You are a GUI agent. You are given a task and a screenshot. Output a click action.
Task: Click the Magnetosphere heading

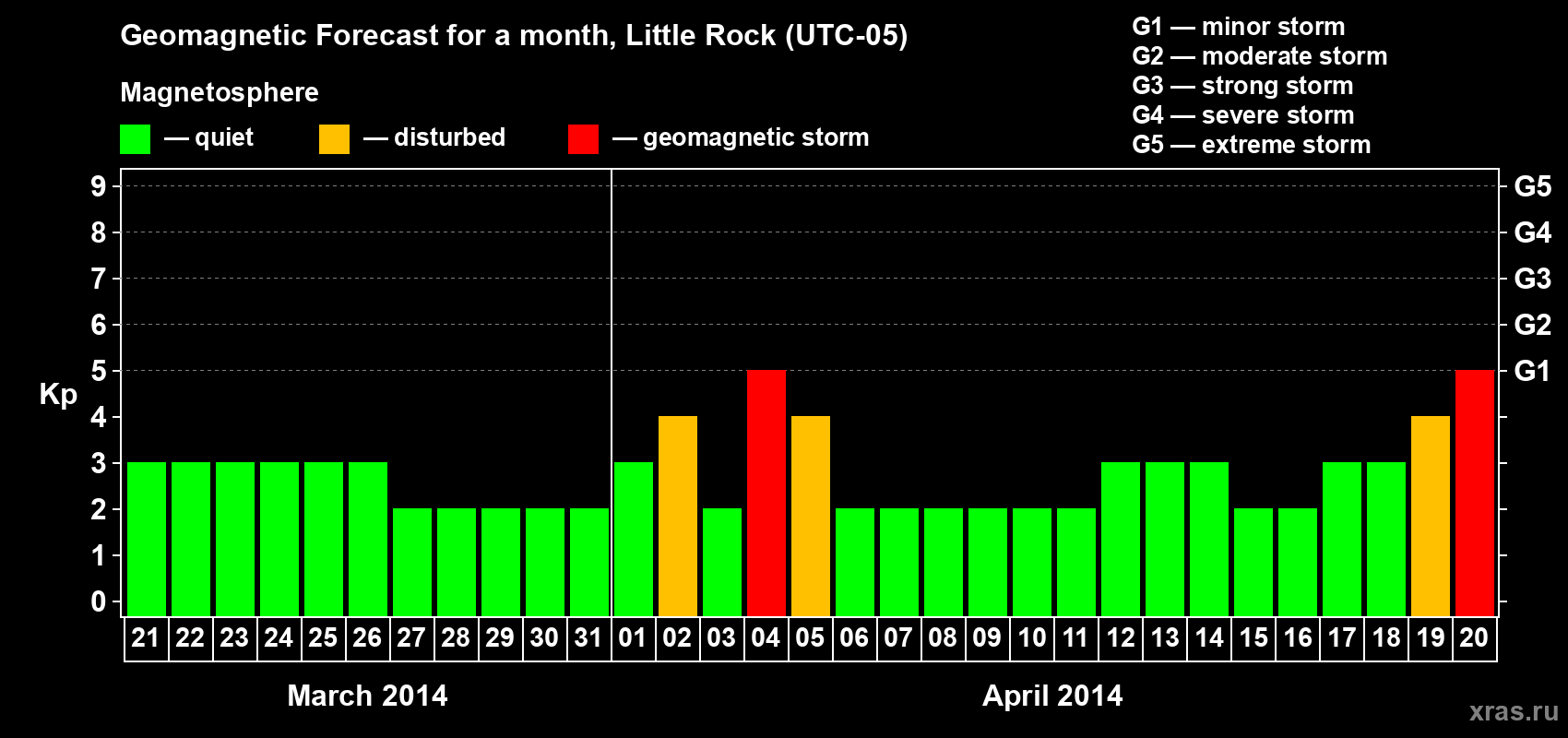[x=220, y=92]
